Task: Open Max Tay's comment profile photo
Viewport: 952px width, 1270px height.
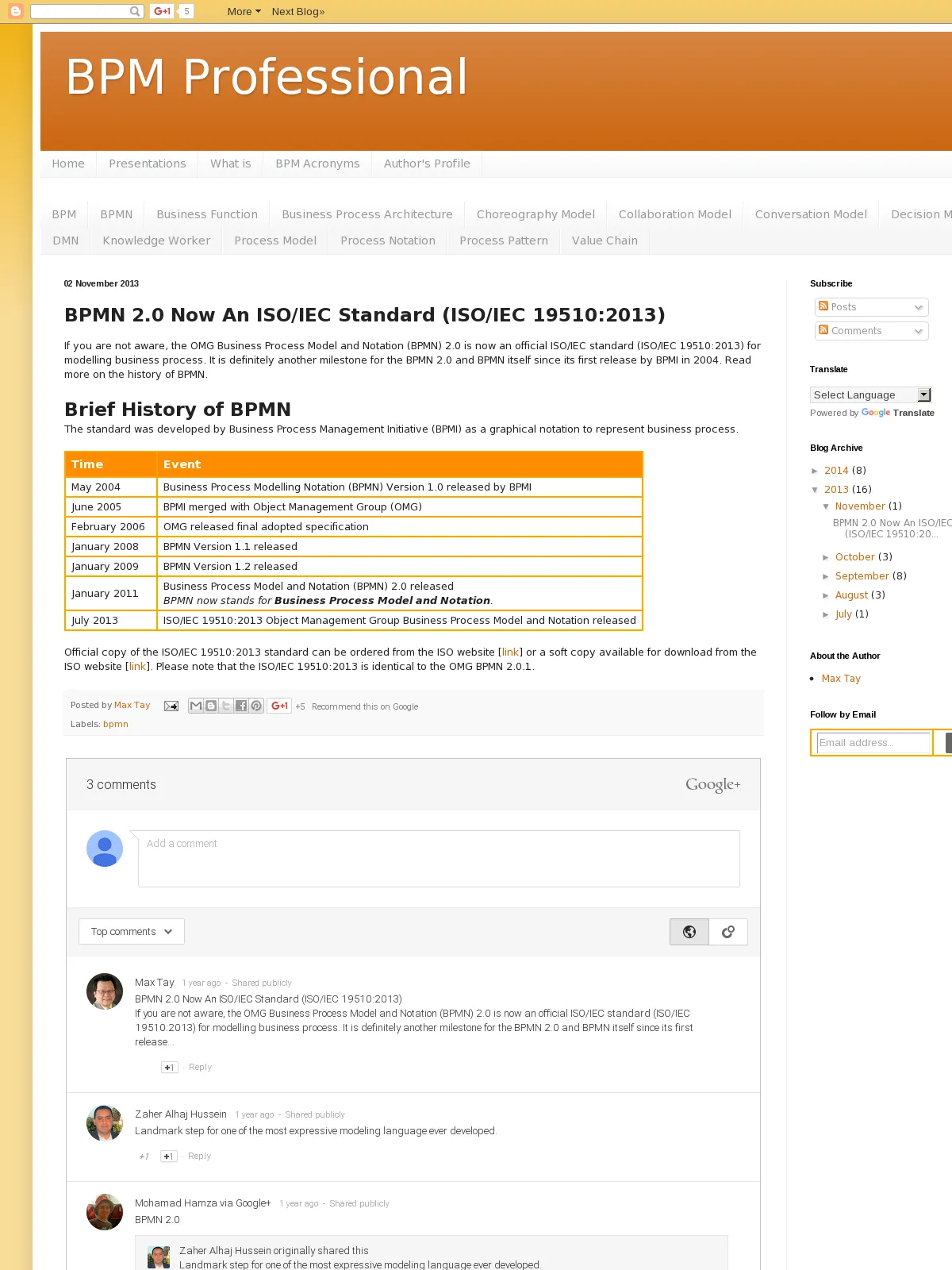Action: (105, 991)
